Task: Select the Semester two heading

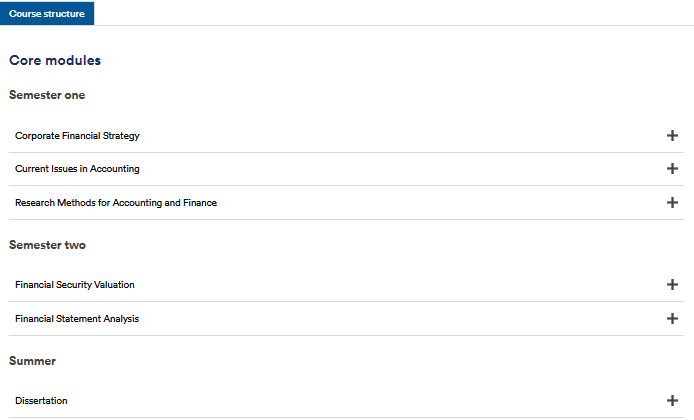Action: [x=47, y=245]
